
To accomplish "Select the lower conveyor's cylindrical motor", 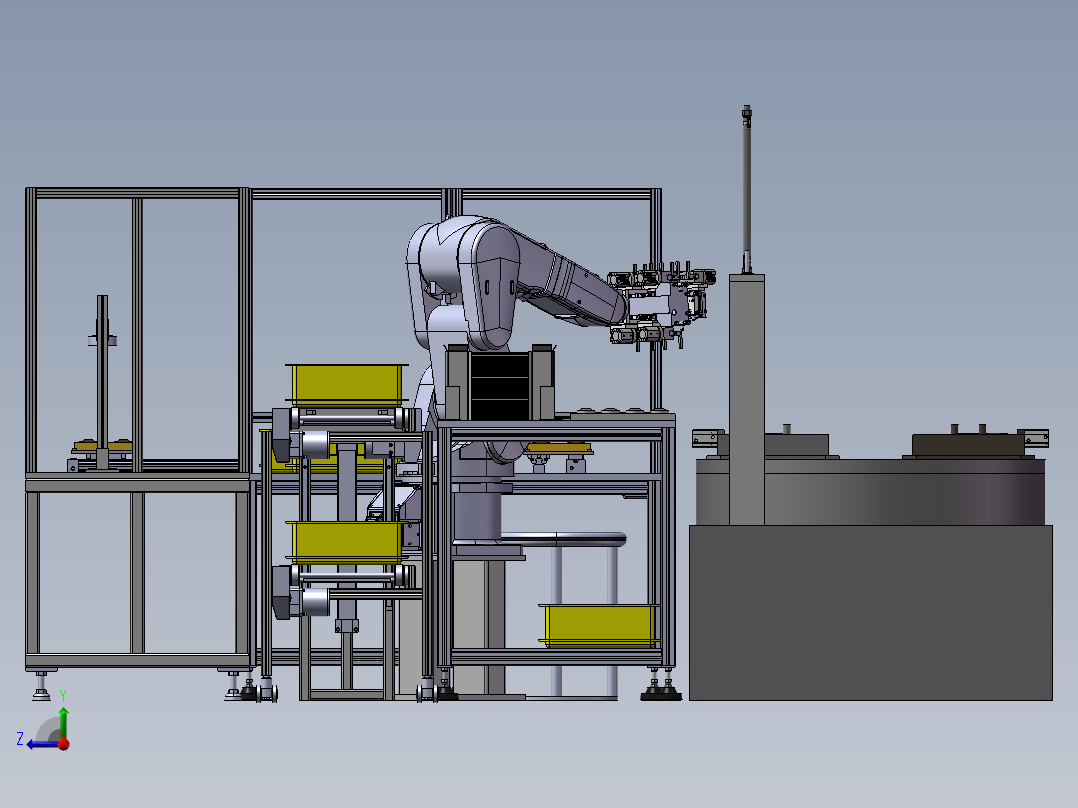I will click(x=314, y=602).
